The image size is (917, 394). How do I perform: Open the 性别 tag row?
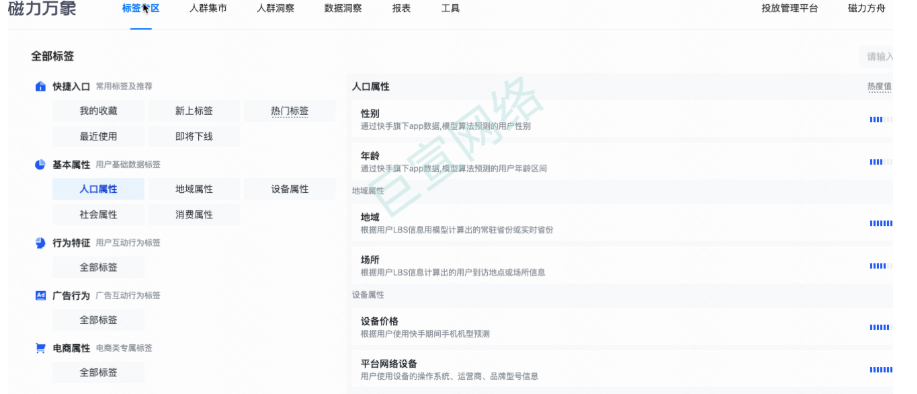click(622, 119)
